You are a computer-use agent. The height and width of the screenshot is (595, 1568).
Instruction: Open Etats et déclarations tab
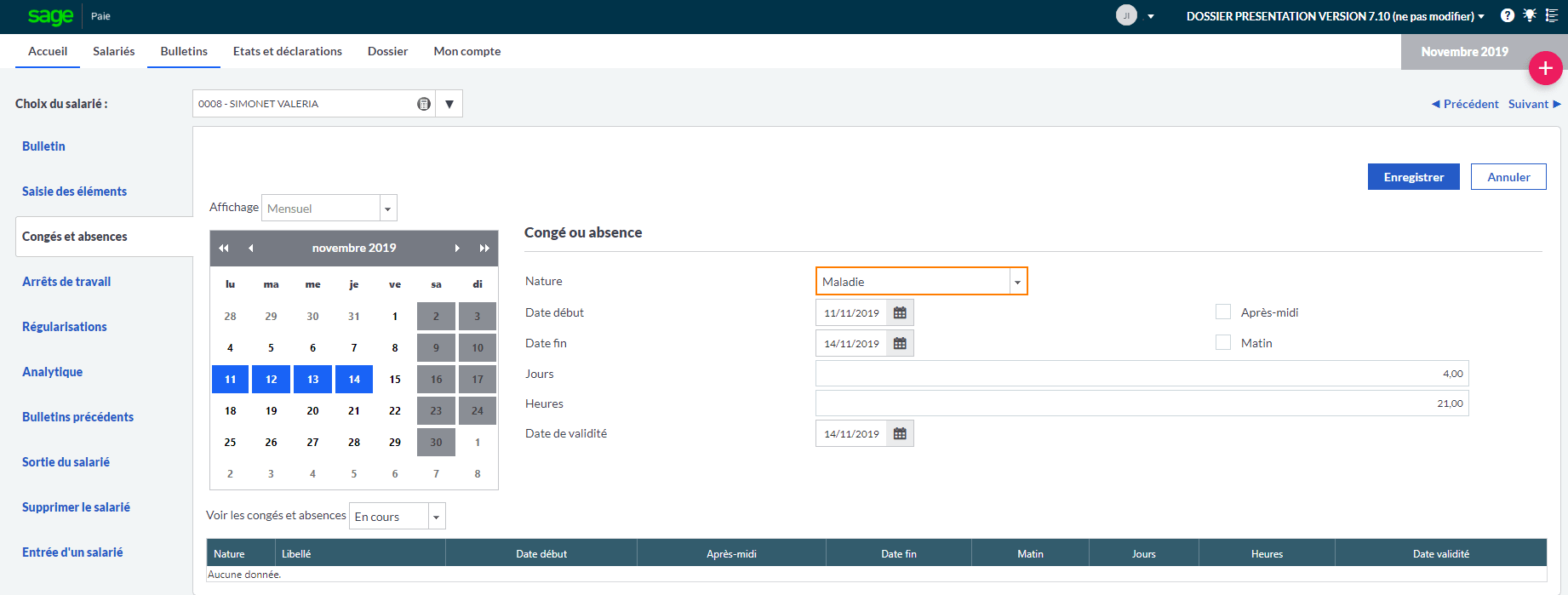[x=288, y=51]
